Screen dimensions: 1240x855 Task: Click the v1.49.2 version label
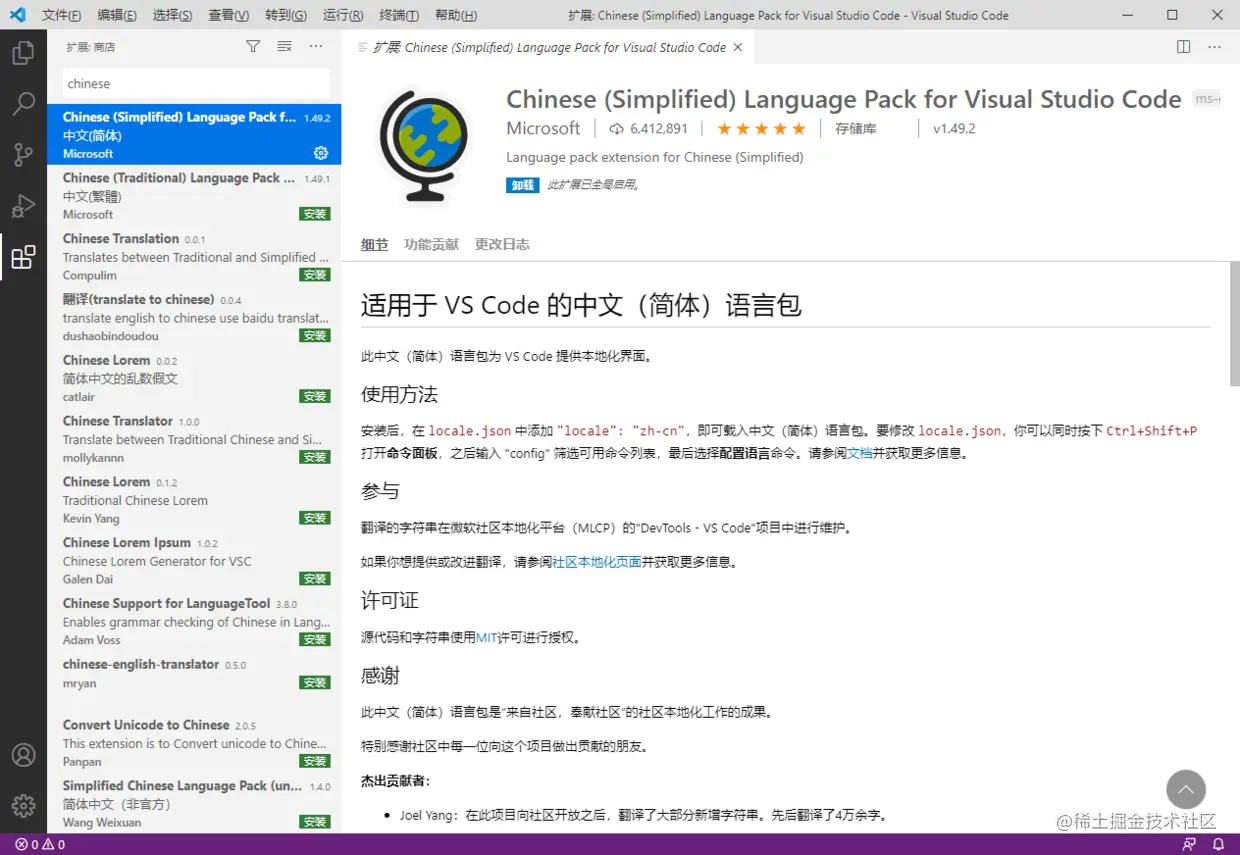(954, 129)
